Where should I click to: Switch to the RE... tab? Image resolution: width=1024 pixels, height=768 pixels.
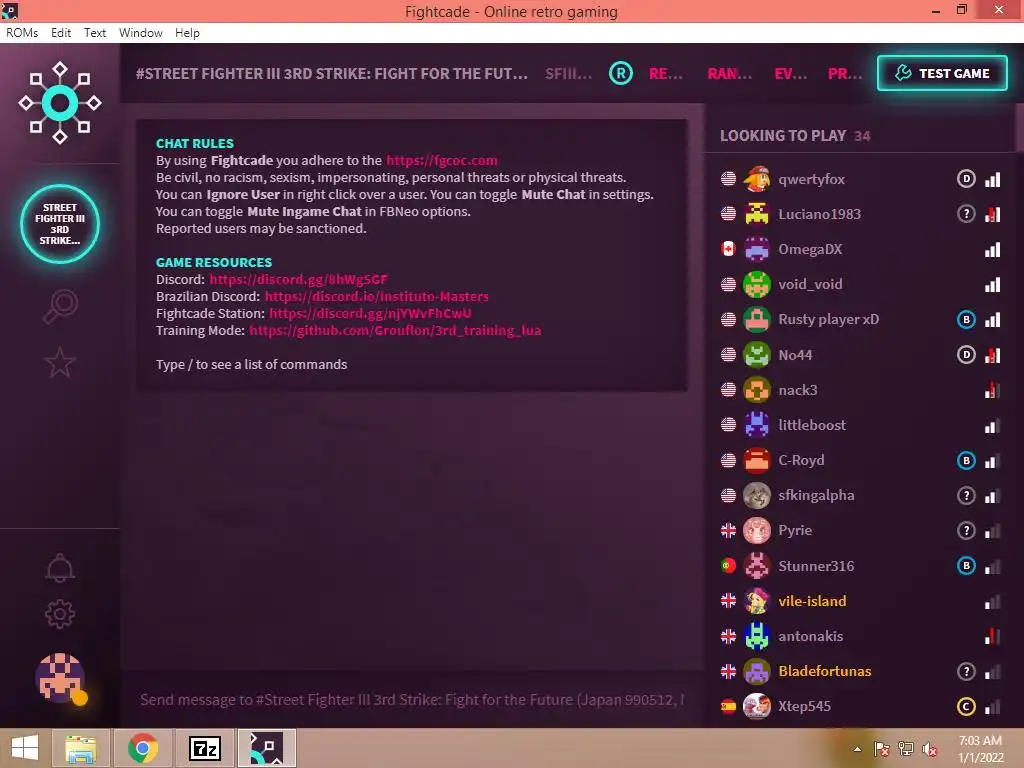click(665, 74)
